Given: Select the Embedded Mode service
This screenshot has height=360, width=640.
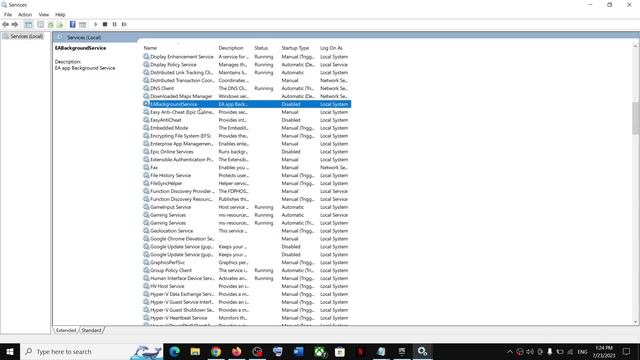Looking at the screenshot, I should (x=247, y=128).
